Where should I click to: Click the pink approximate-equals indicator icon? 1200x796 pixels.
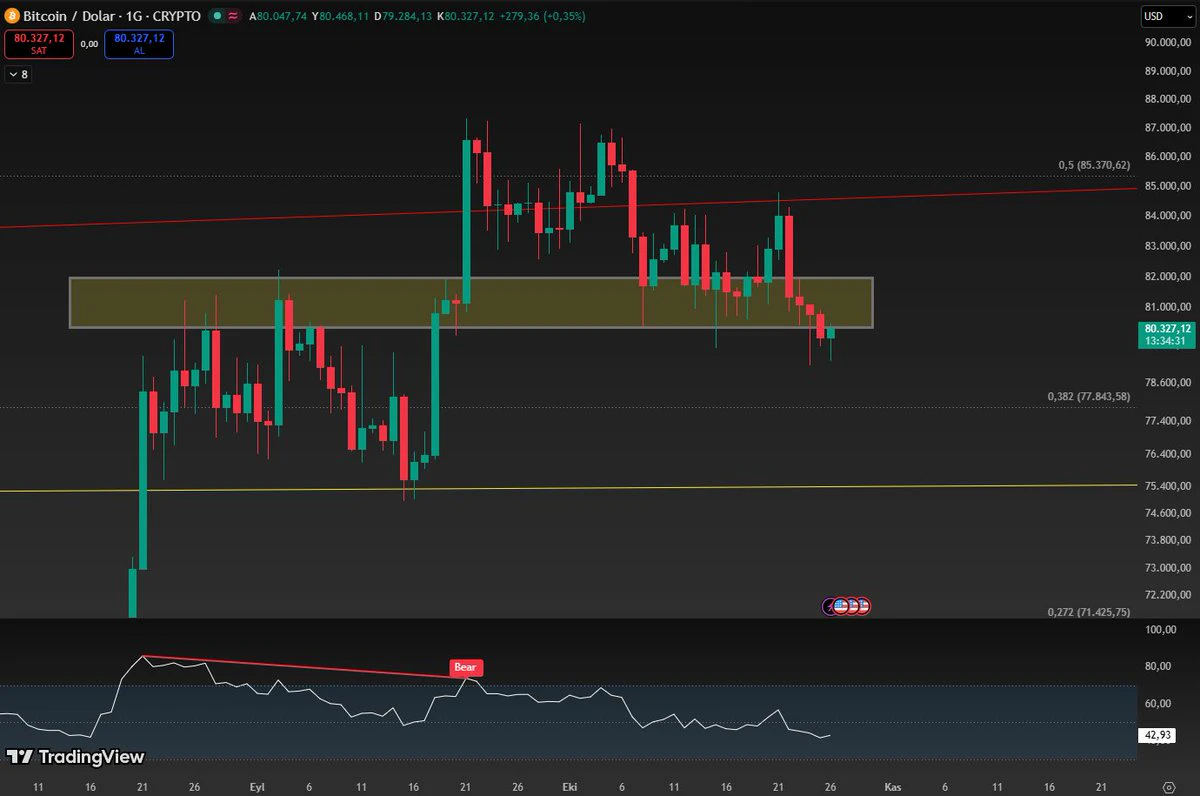(x=233, y=16)
